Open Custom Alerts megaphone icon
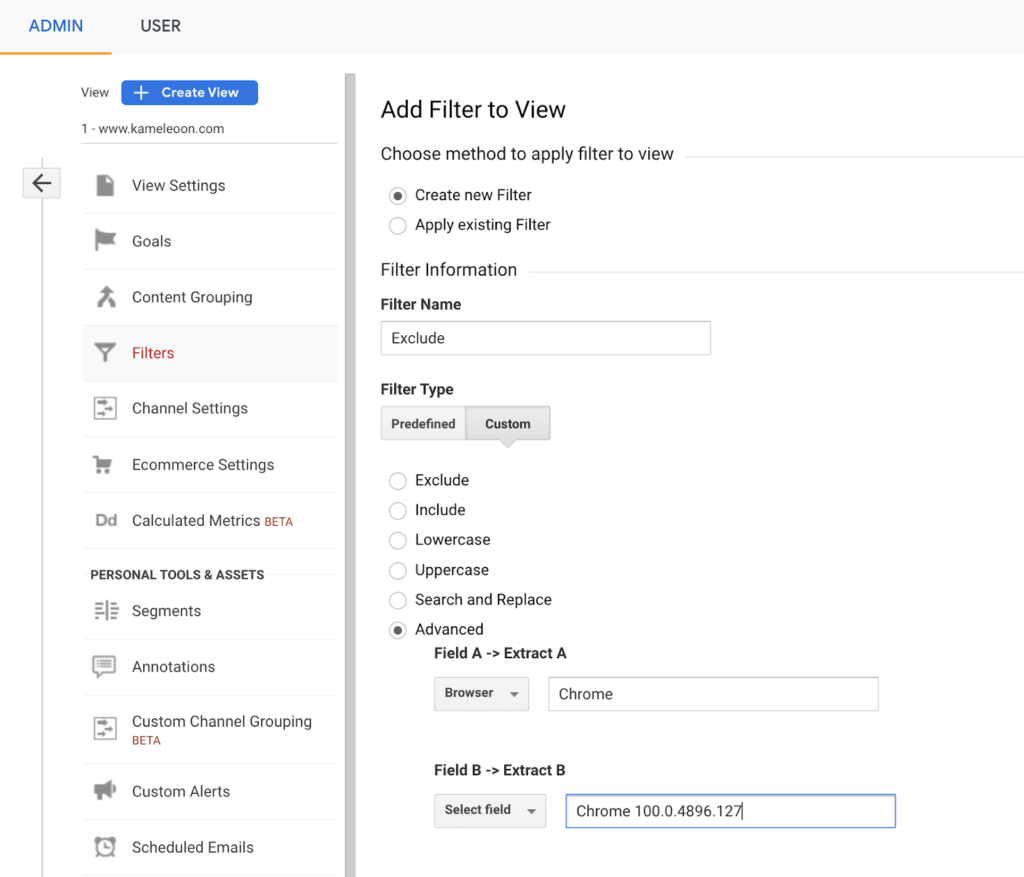This screenshot has width=1024, height=877. tap(105, 790)
